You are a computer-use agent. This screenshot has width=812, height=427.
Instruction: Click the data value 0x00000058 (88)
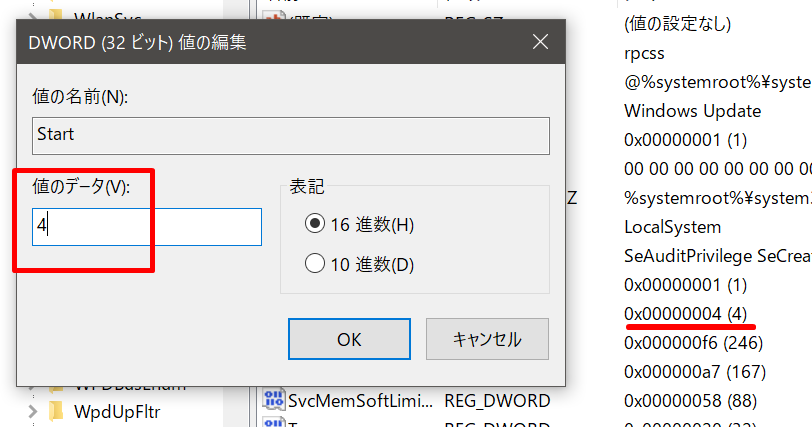690,401
